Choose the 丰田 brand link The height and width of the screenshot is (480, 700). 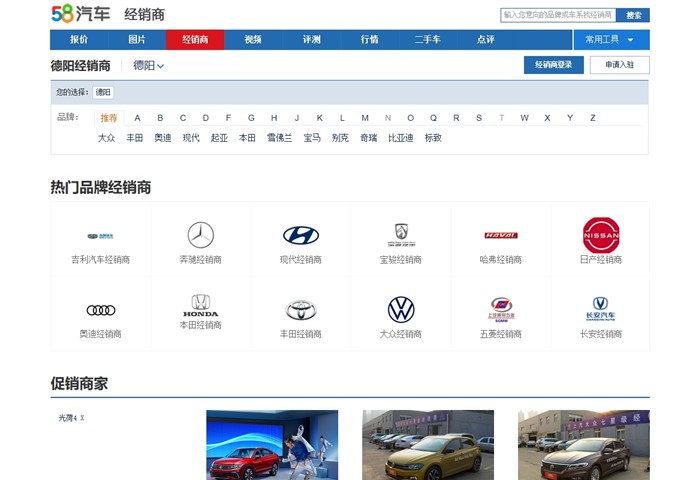tap(135, 138)
